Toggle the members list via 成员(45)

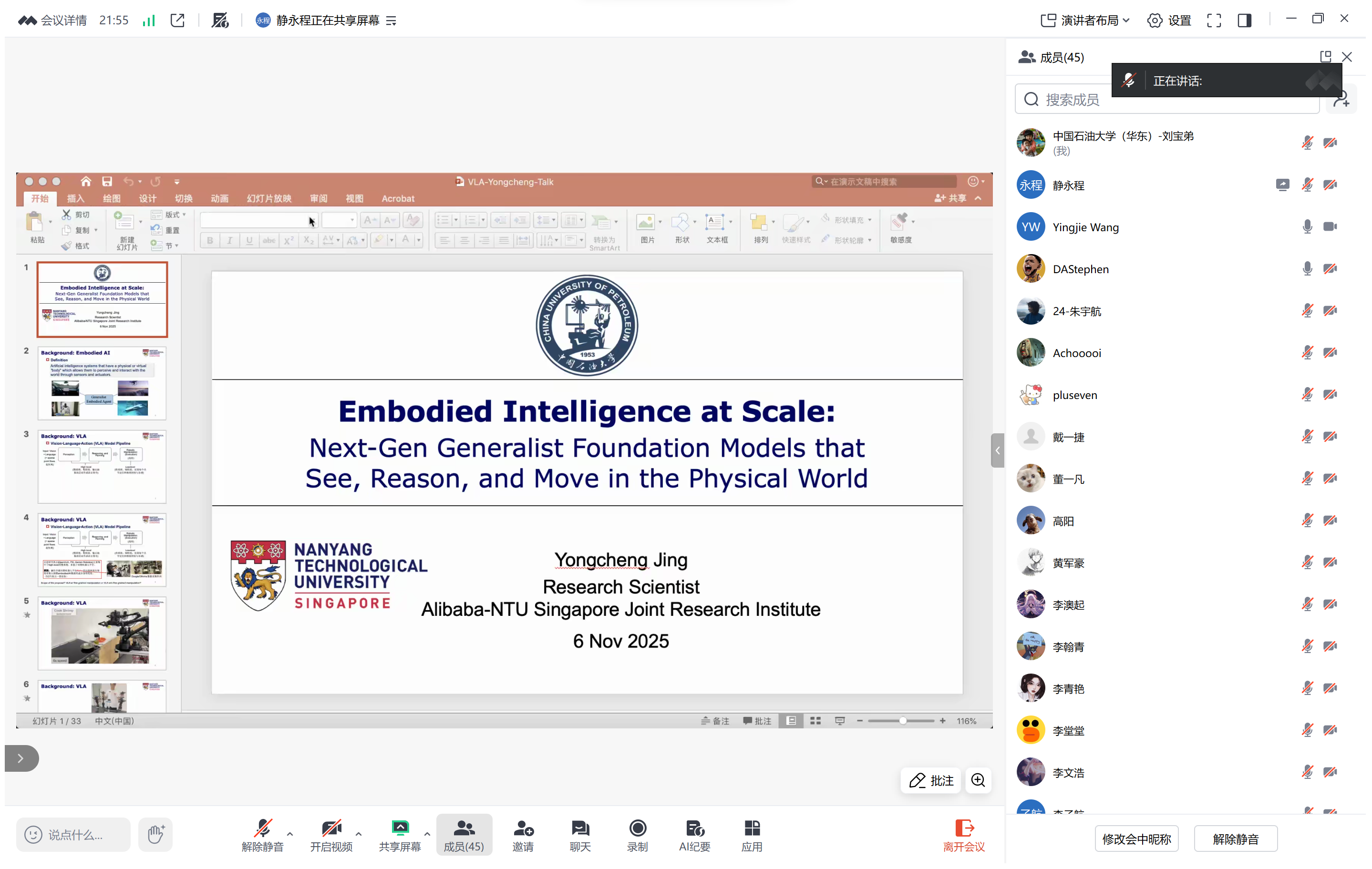[x=464, y=835]
